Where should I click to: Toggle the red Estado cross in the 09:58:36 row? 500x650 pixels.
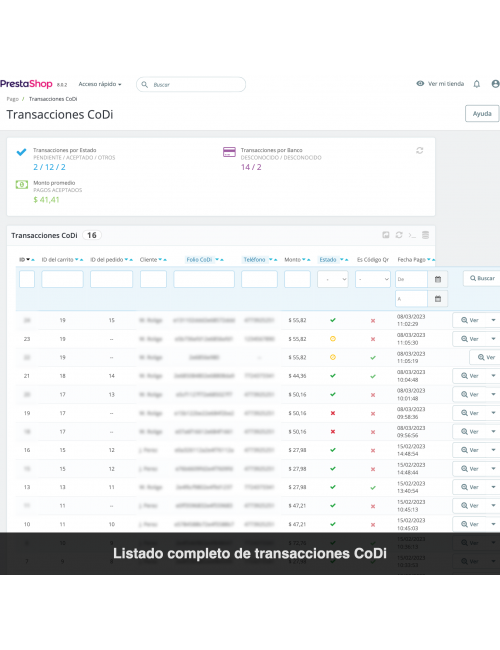333,413
